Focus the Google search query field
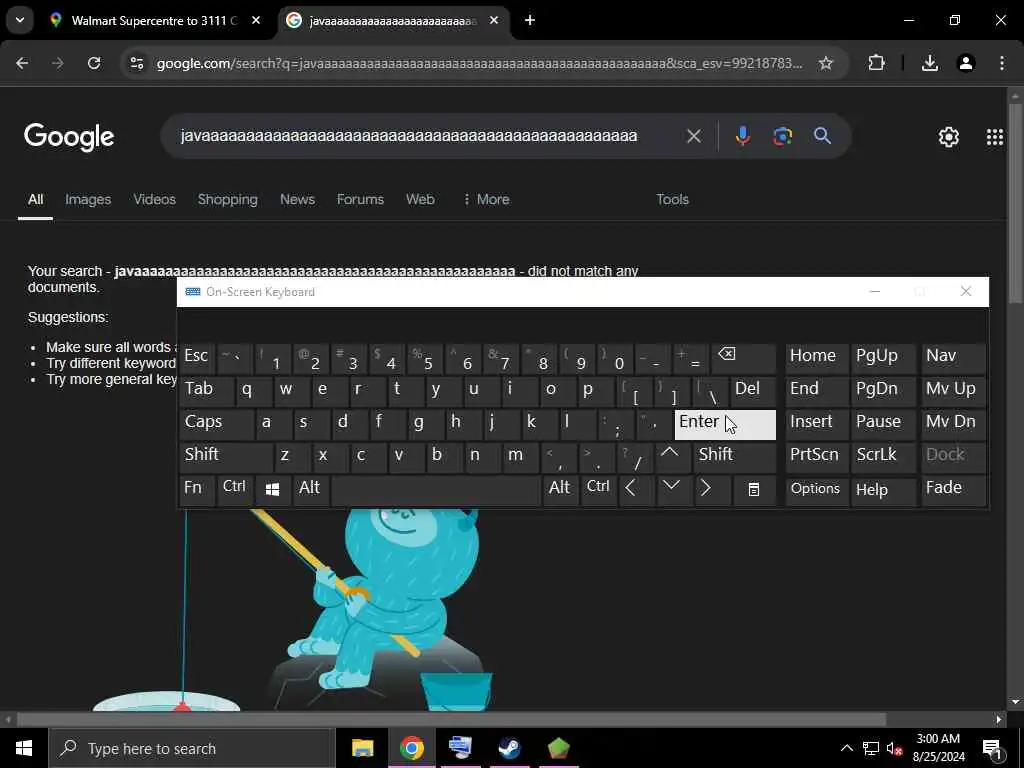Screen dimensions: 1024x768 coord(409,136)
